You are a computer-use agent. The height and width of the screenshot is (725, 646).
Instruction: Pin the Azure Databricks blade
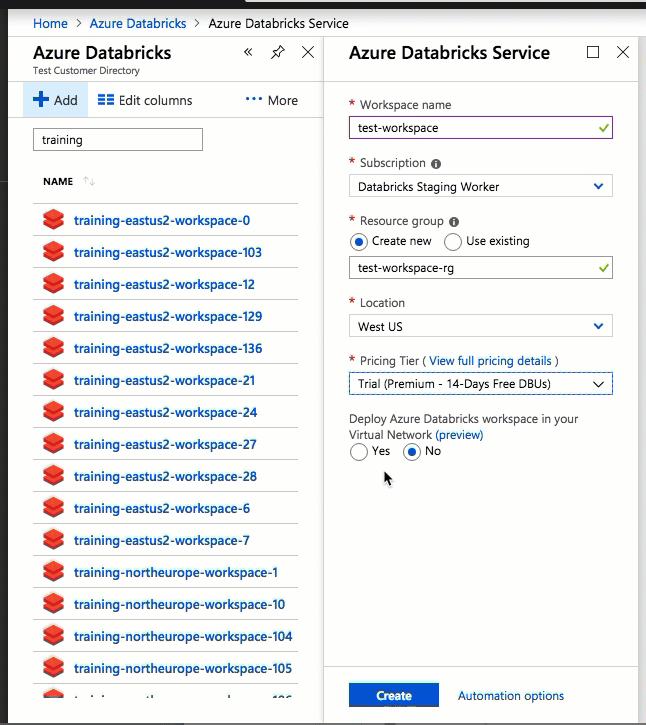(x=278, y=52)
